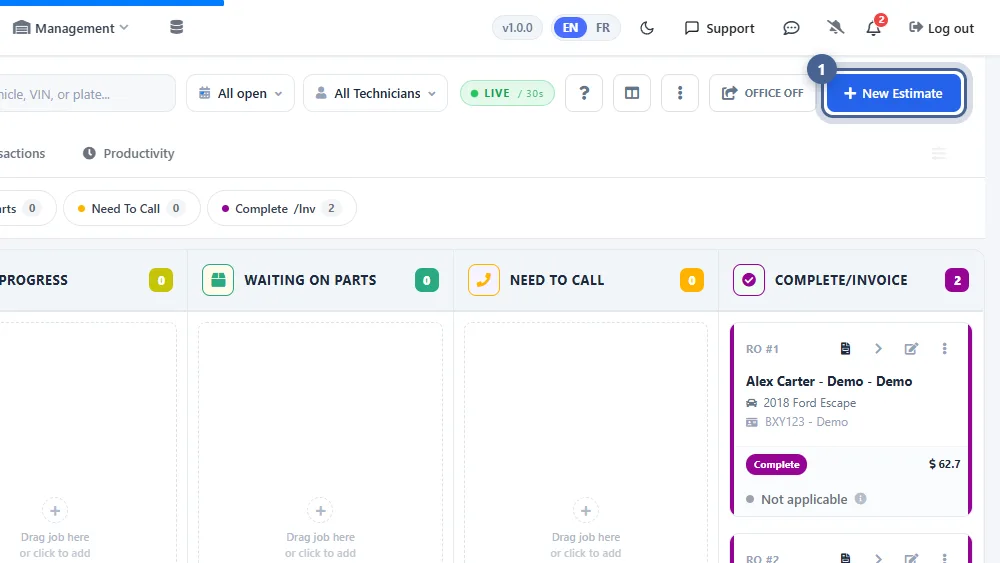Edit RO #1 with pencil icon

point(911,349)
